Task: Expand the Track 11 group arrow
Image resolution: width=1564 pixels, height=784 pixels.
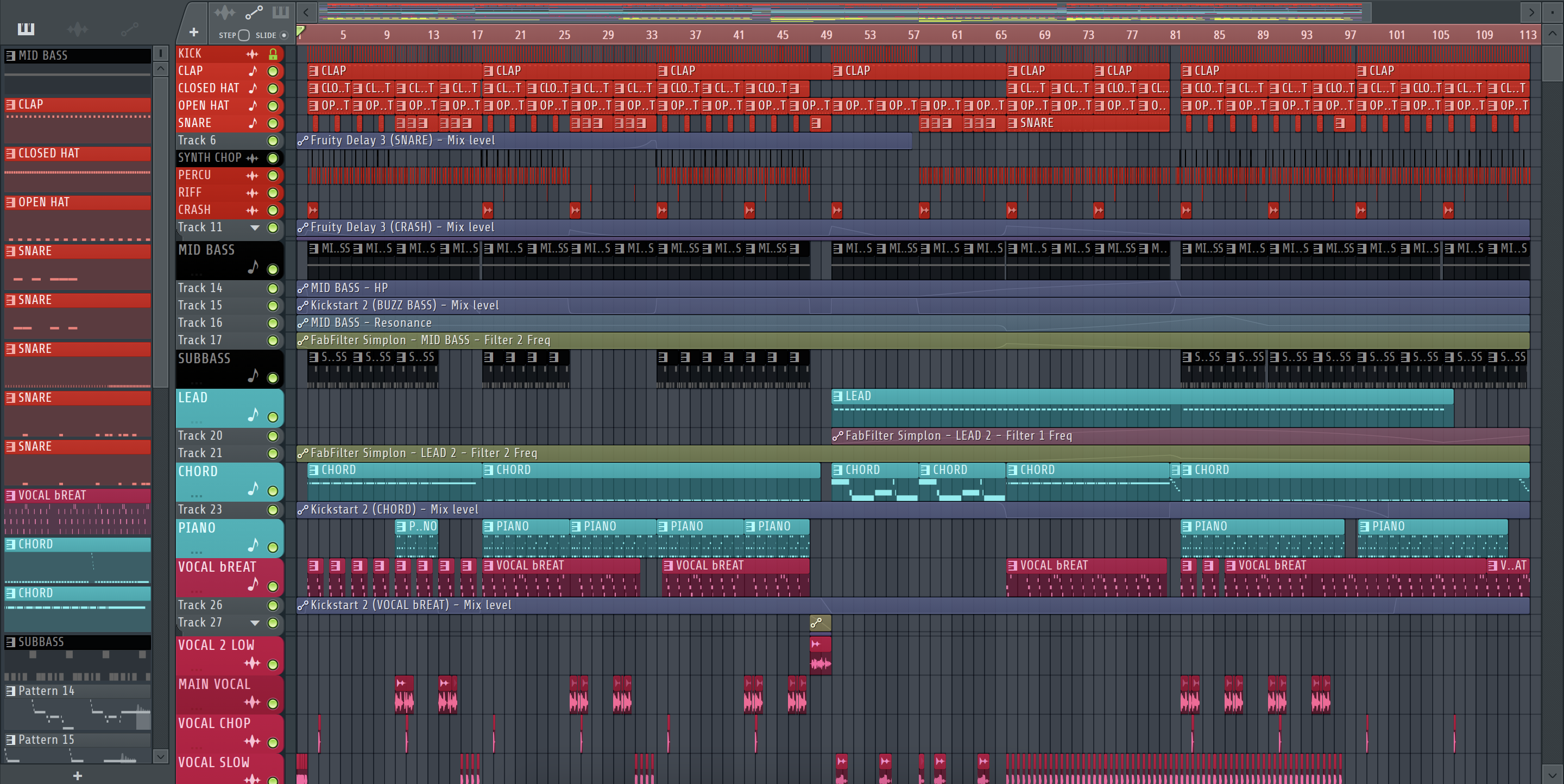Action: click(x=255, y=227)
